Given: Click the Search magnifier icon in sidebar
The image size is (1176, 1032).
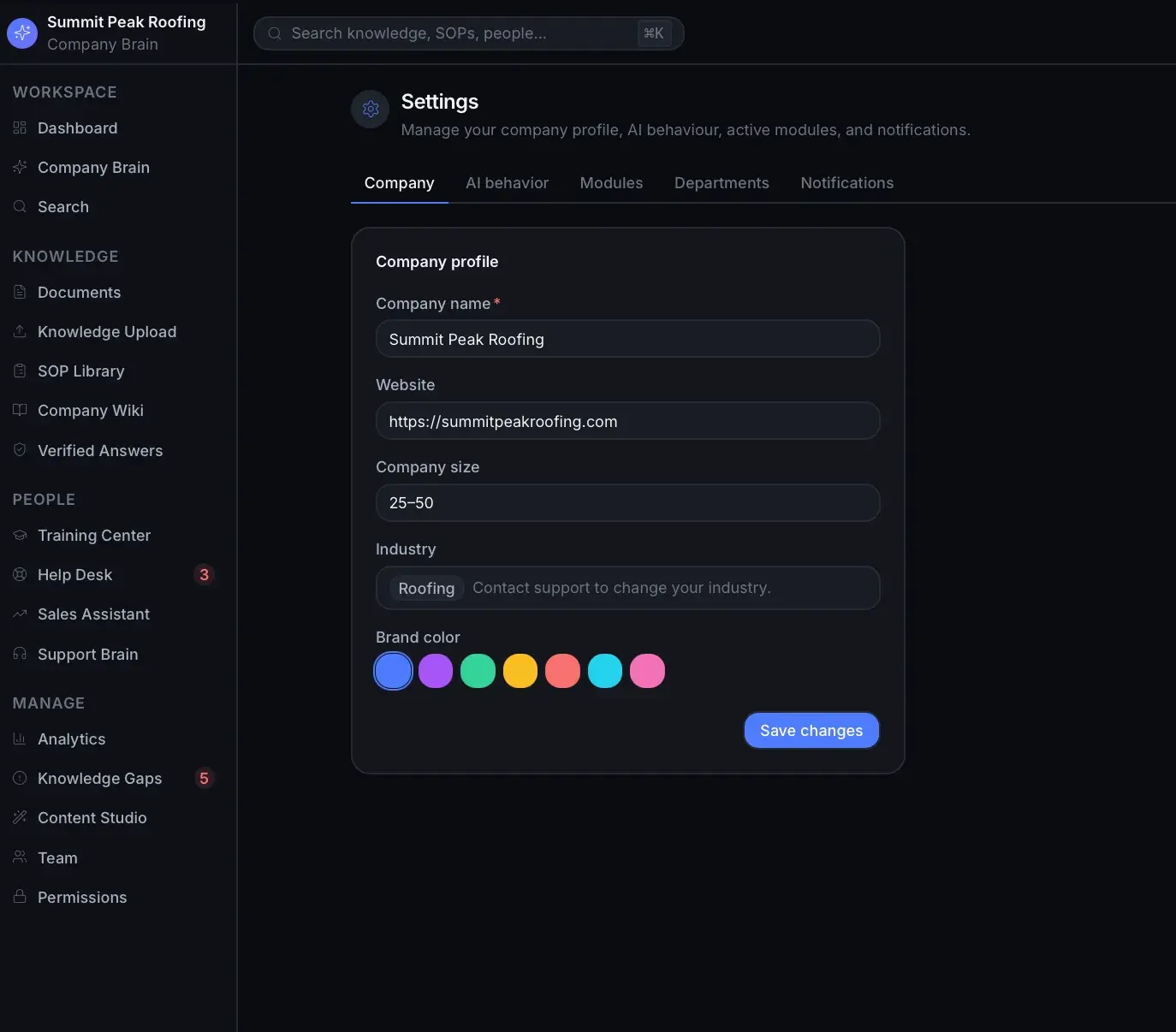Looking at the screenshot, I should pyautogui.click(x=20, y=206).
